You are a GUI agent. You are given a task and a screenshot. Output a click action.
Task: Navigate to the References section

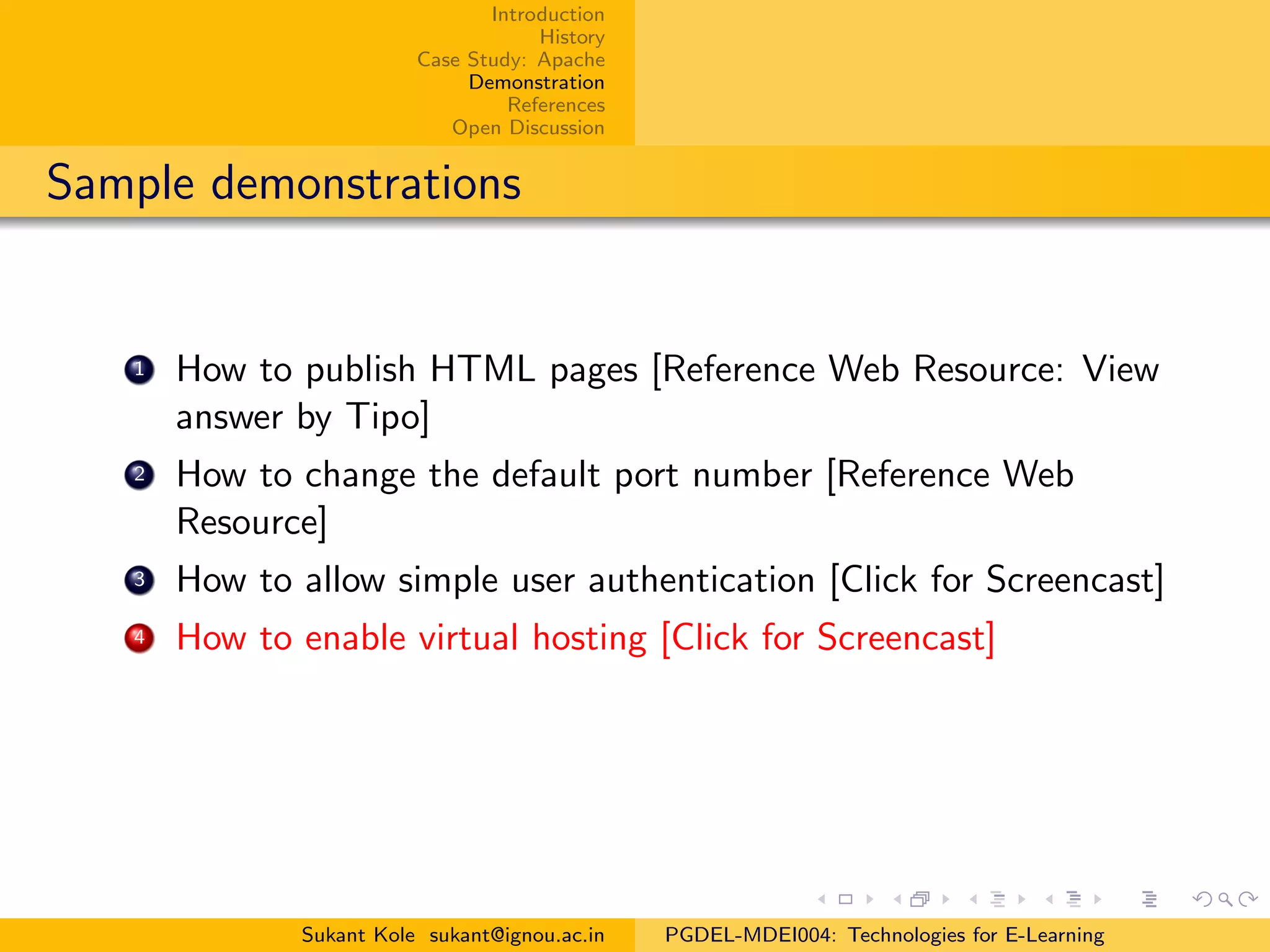(x=556, y=105)
